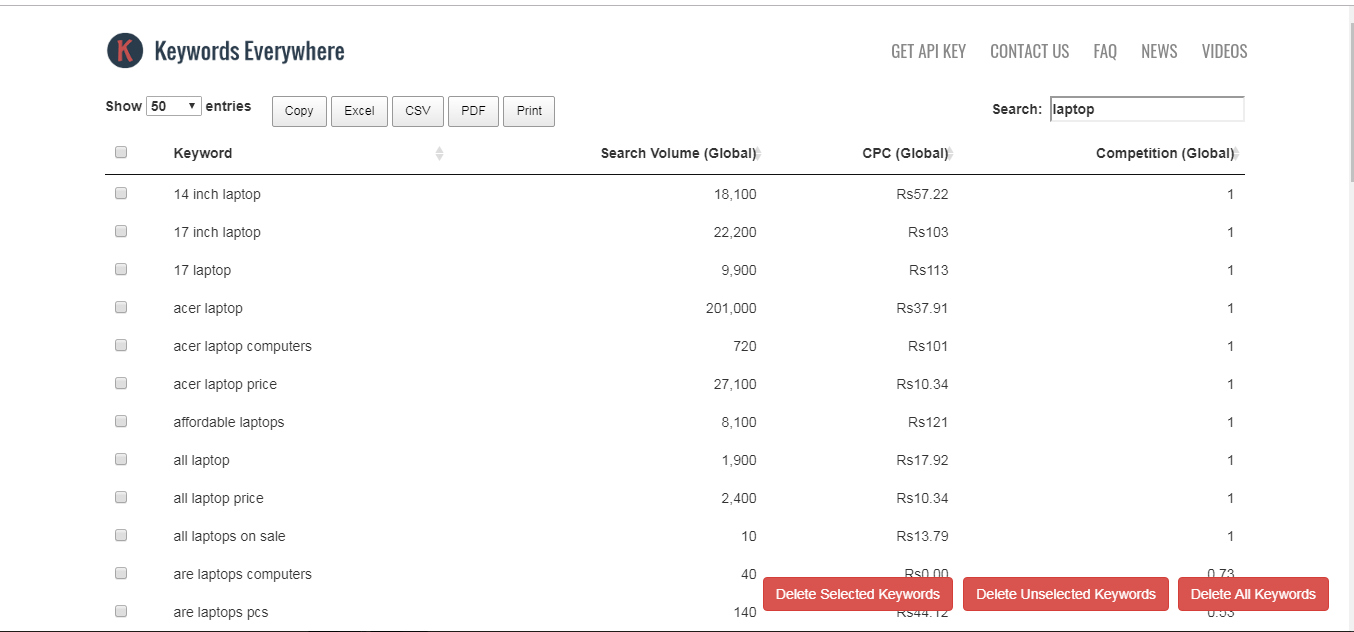Click the Keyword column header

click(203, 153)
